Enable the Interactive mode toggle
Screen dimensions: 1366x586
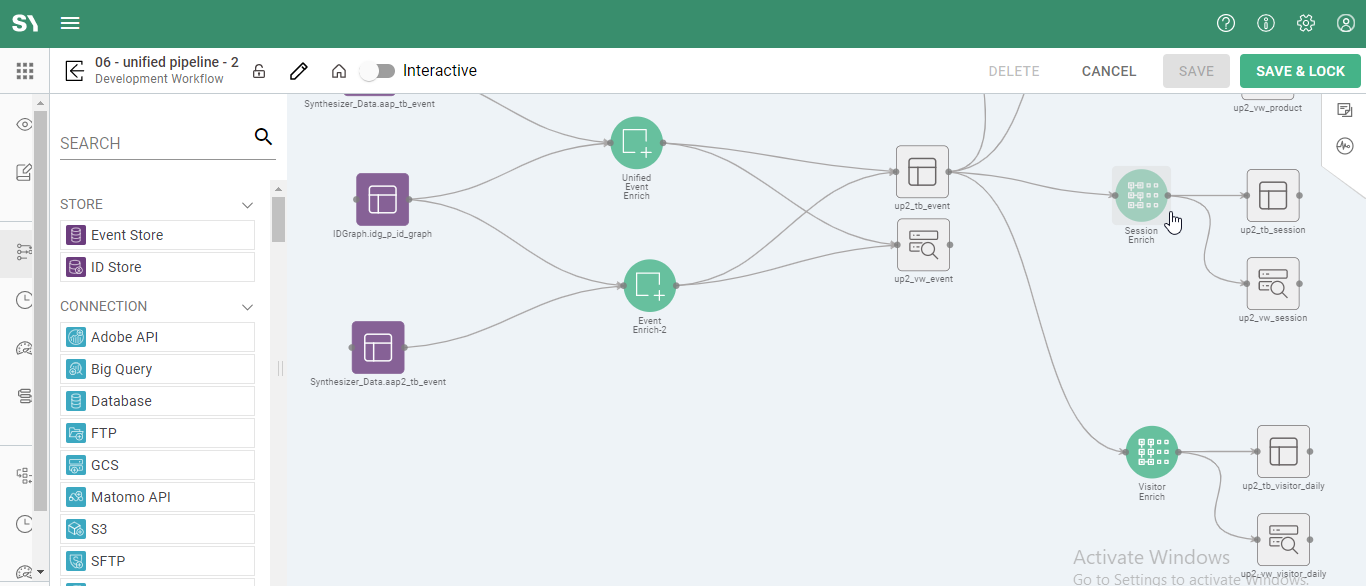(378, 71)
